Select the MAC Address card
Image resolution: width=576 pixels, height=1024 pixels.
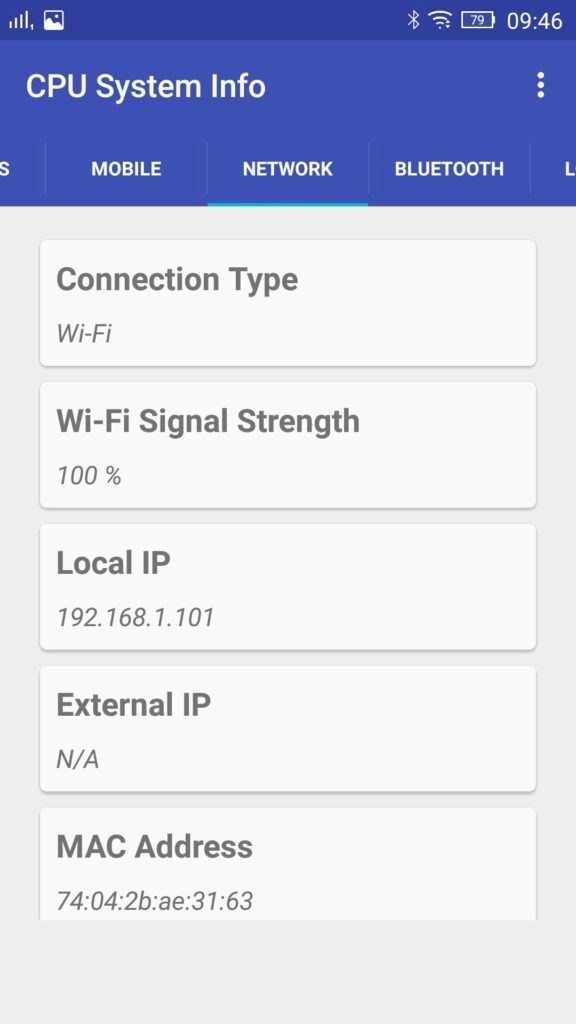(288, 864)
